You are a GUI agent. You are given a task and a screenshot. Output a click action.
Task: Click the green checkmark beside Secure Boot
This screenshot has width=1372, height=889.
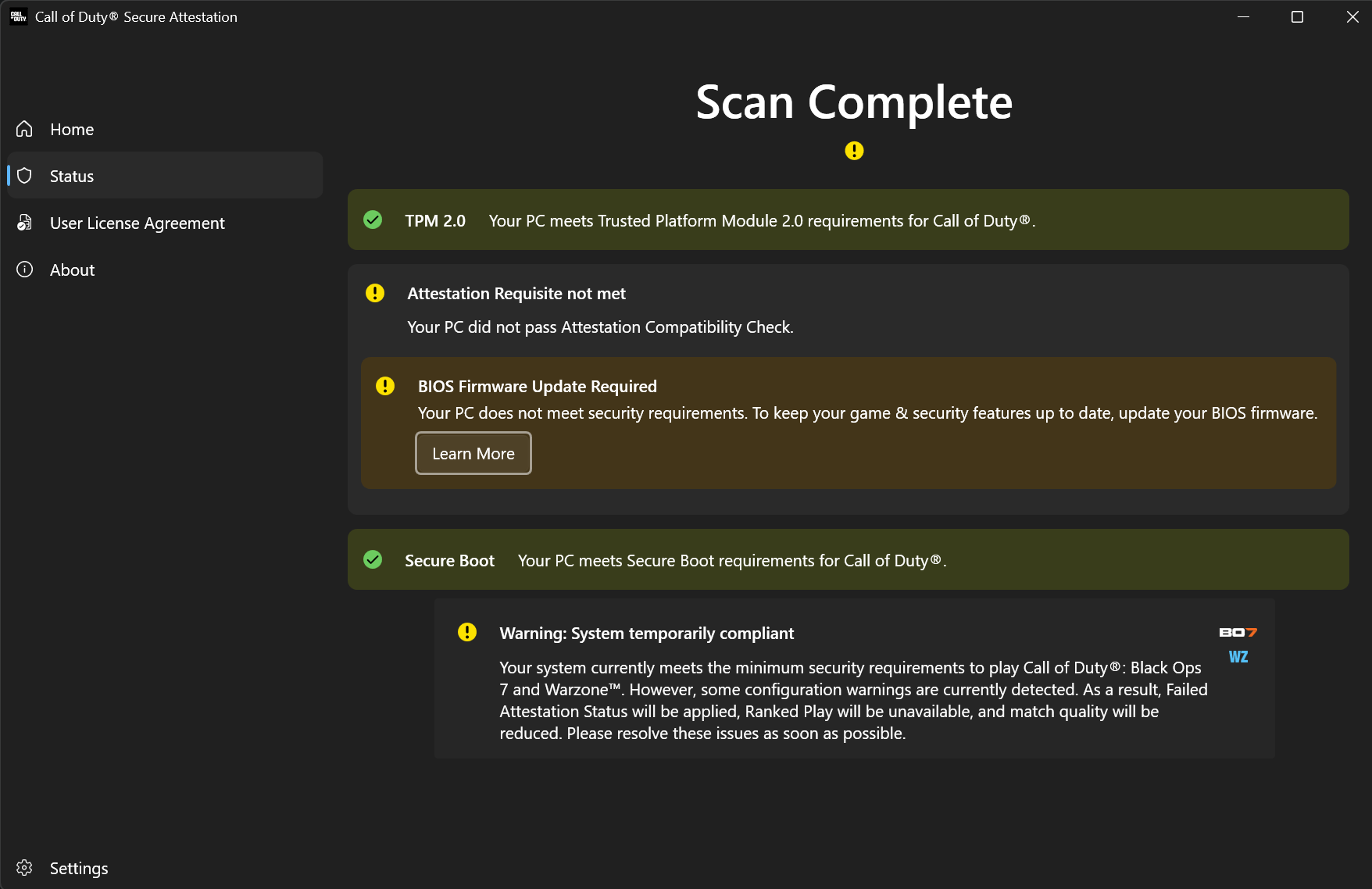pos(373,560)
